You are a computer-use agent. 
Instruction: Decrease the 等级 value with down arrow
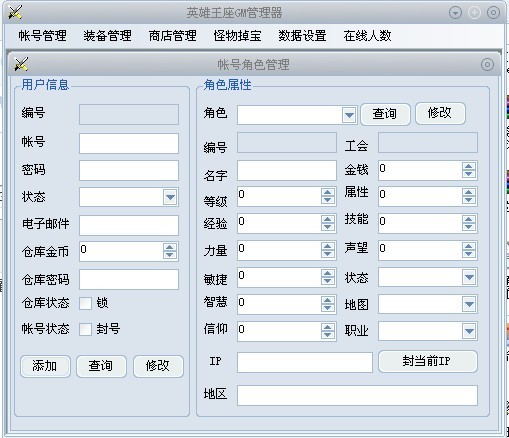328,200
